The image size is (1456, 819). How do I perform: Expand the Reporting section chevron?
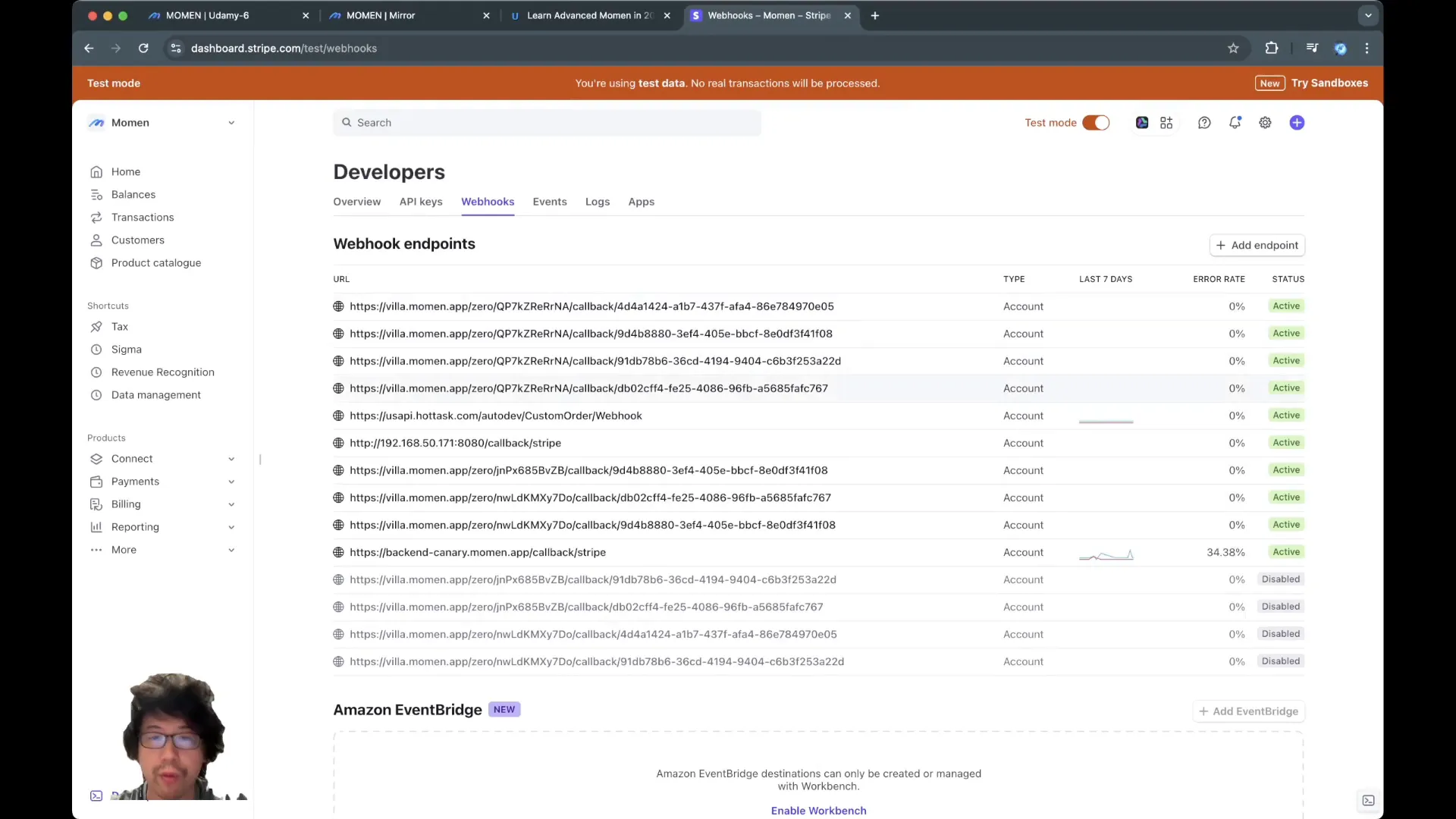click(x=231, y=527)
